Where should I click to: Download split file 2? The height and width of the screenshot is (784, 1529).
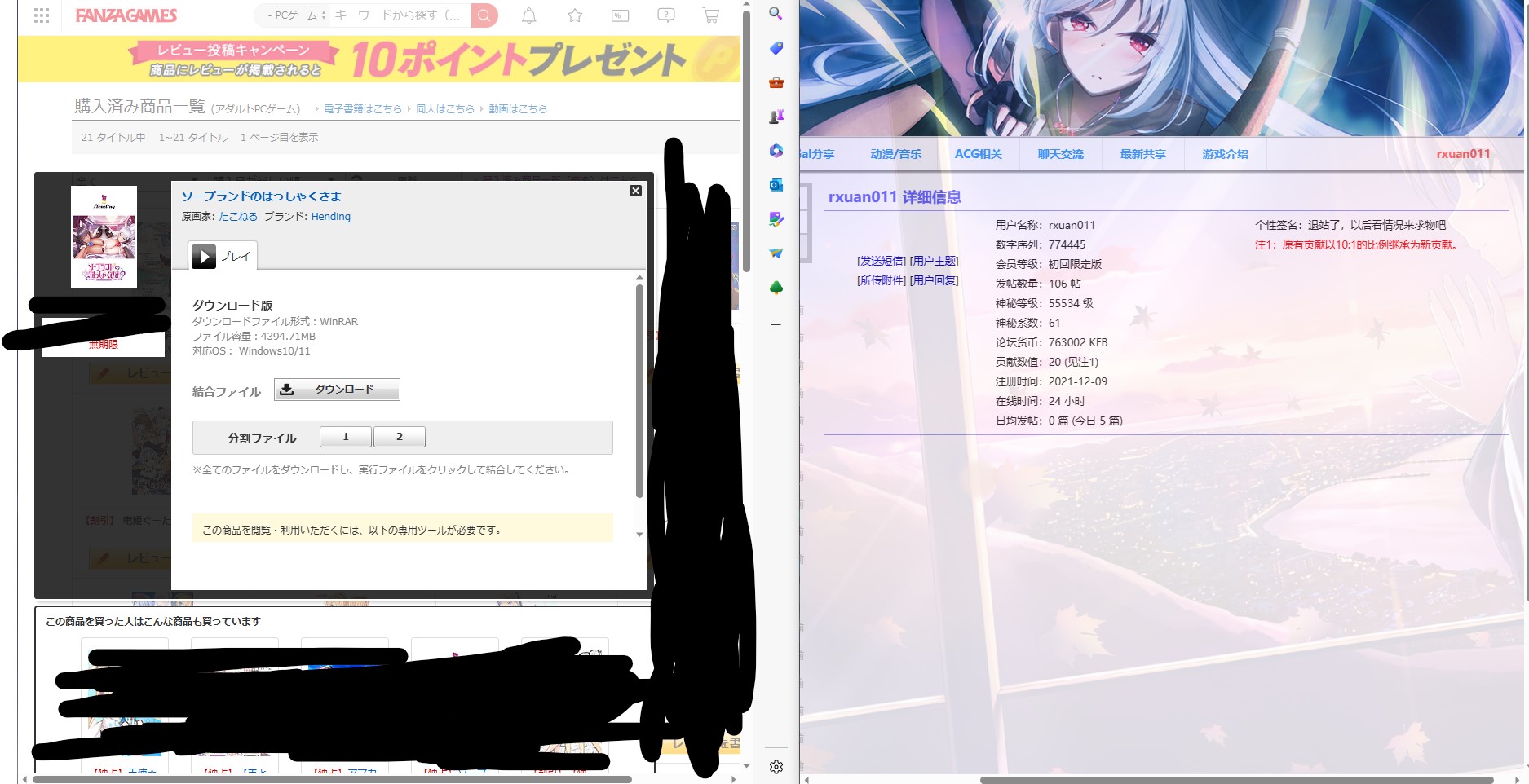tap(400, 437)
